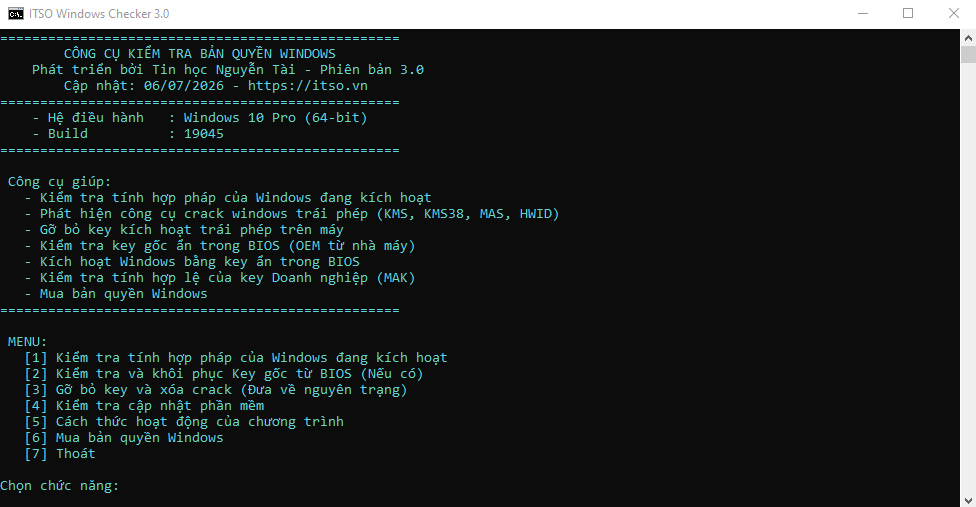Maximize the ITSO Windows Checker window
The height and width of the screenshot is (507, 976).
[908, 14]
